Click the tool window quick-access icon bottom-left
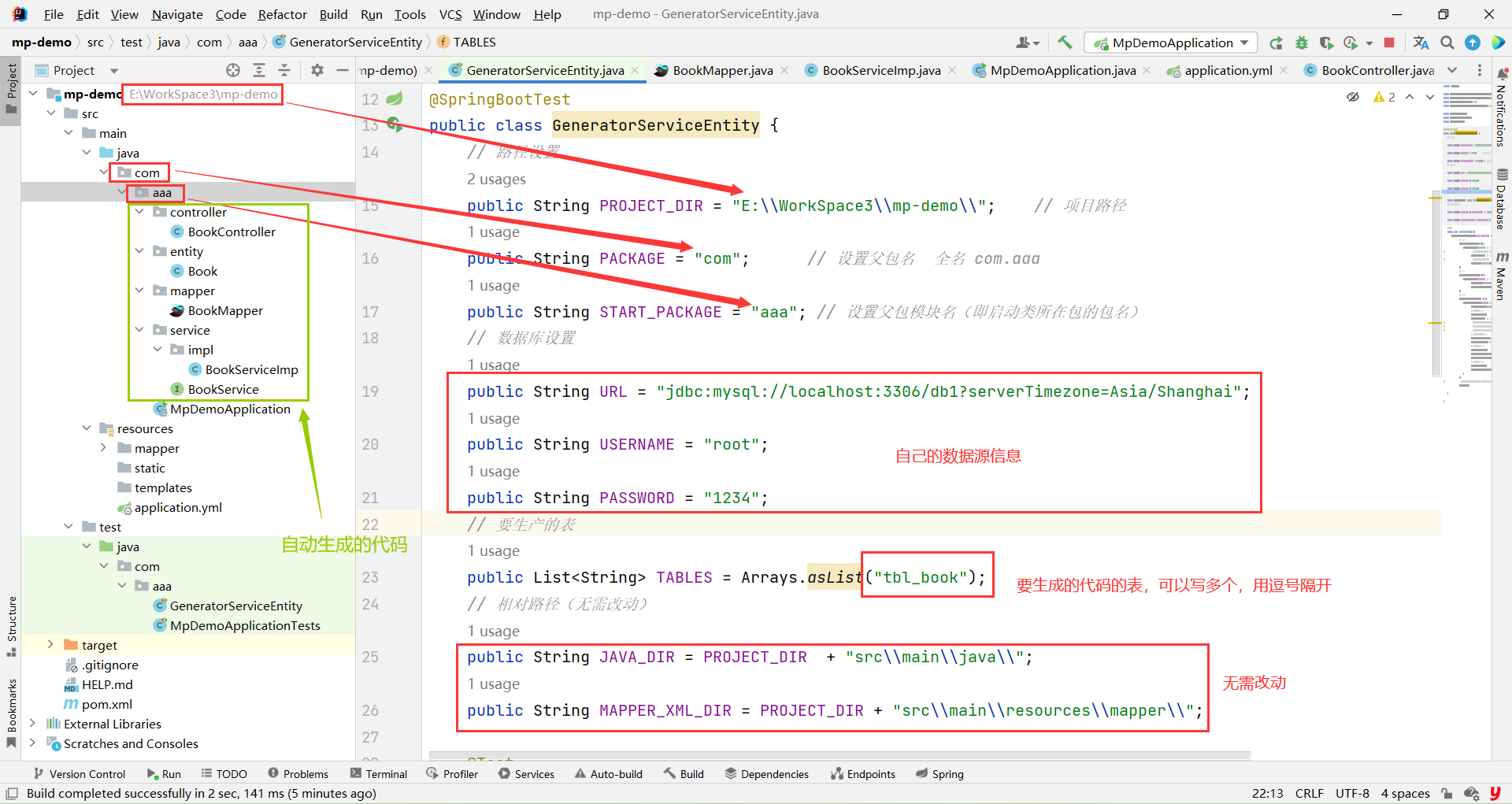1512x804 pixels. click(x=12, y=793)
